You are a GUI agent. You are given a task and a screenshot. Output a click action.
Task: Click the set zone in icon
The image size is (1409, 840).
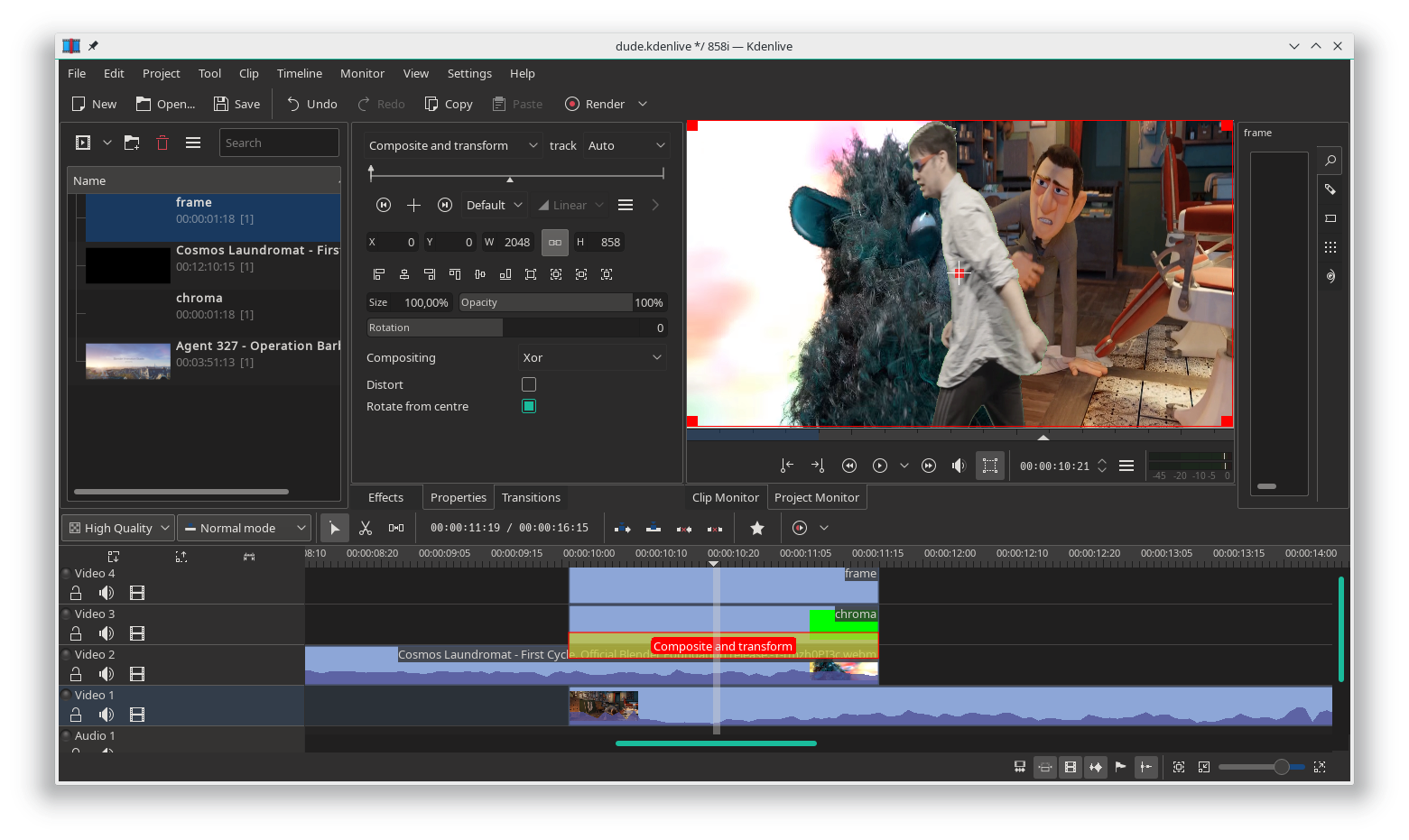click(787, 466)
